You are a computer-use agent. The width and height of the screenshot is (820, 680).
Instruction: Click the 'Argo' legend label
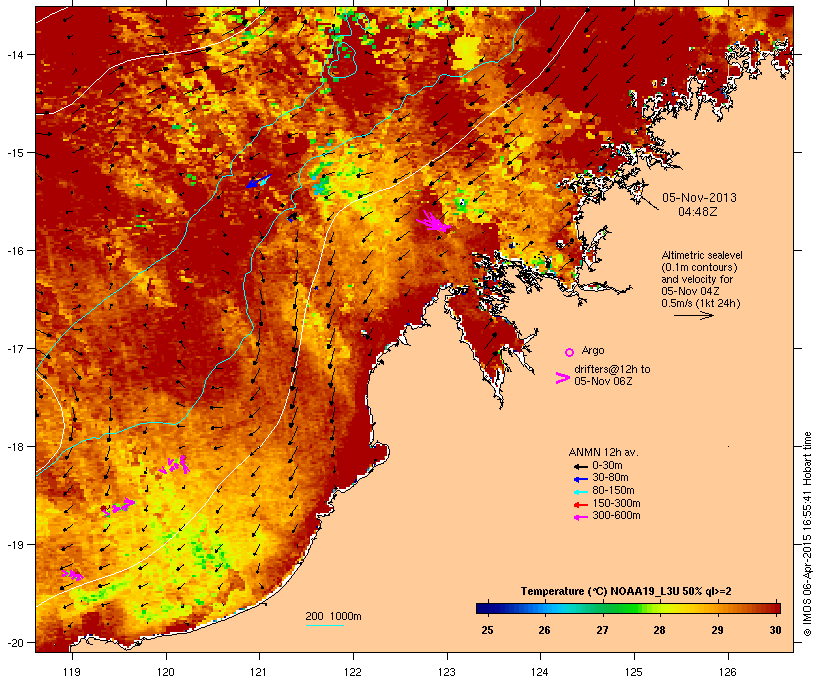click(593, 350)
